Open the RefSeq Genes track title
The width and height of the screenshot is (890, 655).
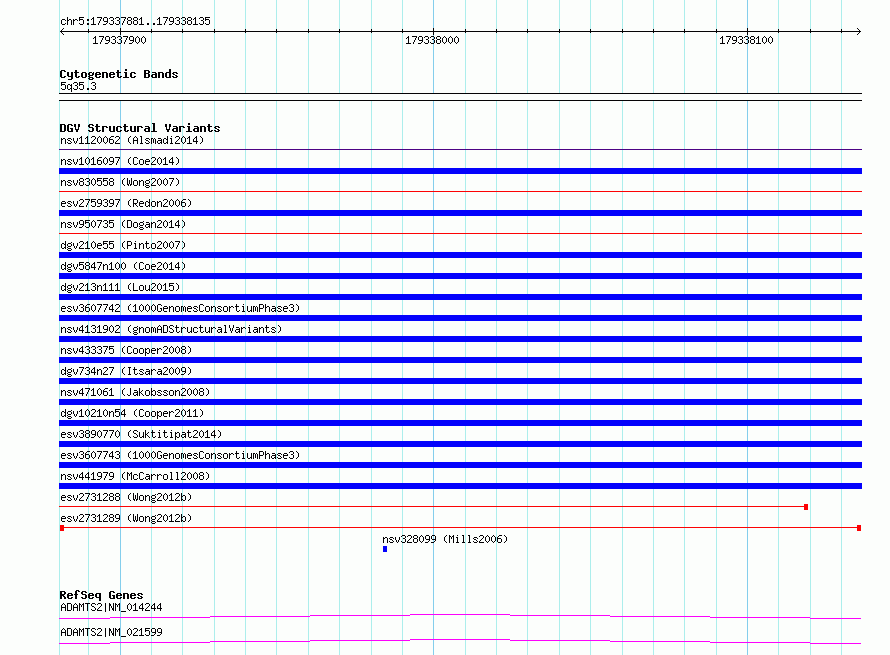pos(101,595)
